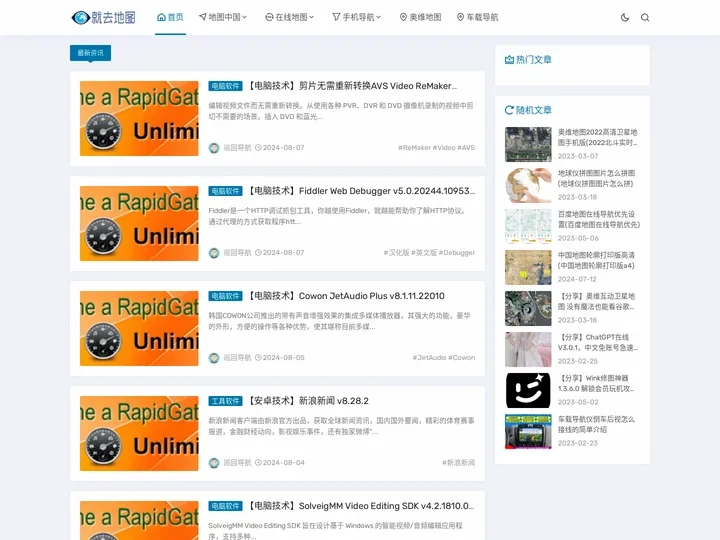The image size is (720, 540).
Task: Click globe puzzle thumbnail in sidebar
Action: pos(528,186)
